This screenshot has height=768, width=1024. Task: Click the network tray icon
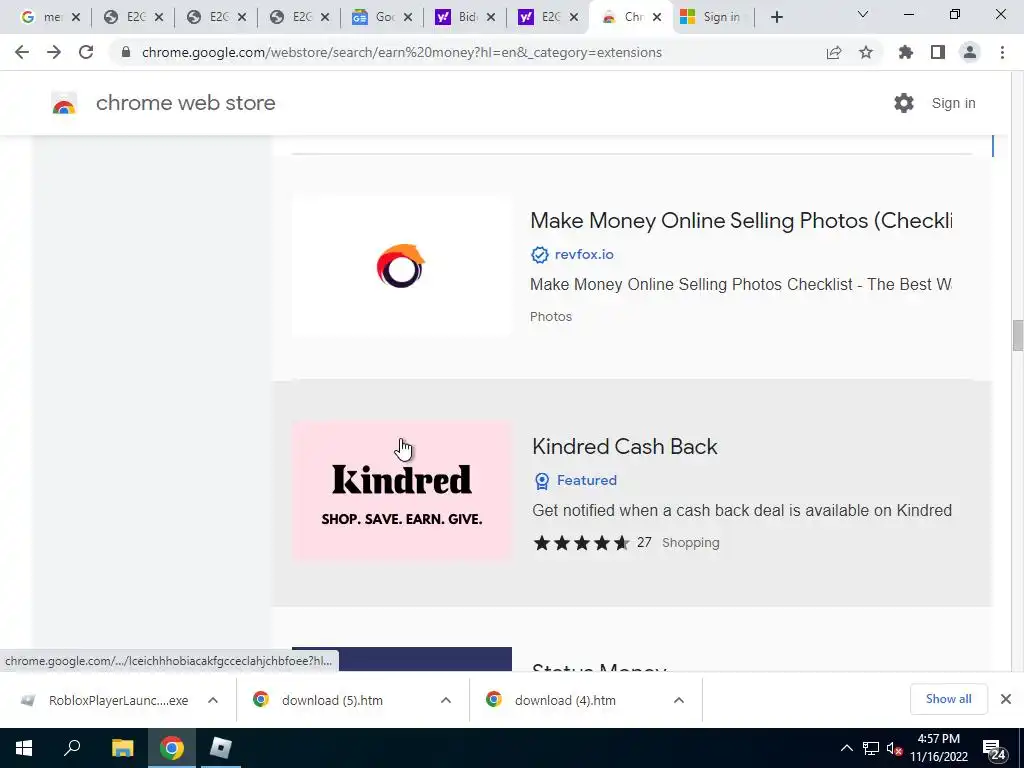pyautogui.click(x=871, y=748)
